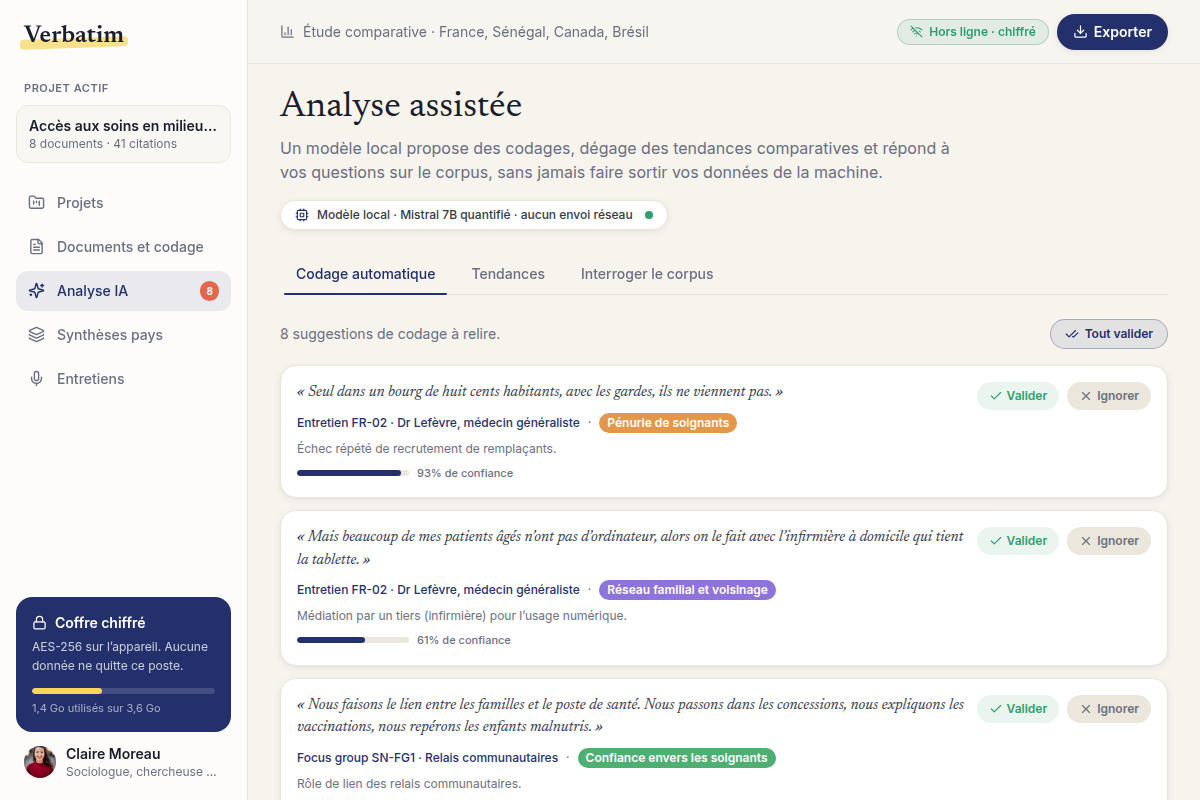The image size is (1200, 800).
Task: Click the storage usage bar in Coffre chiffré
Action: 123,691
